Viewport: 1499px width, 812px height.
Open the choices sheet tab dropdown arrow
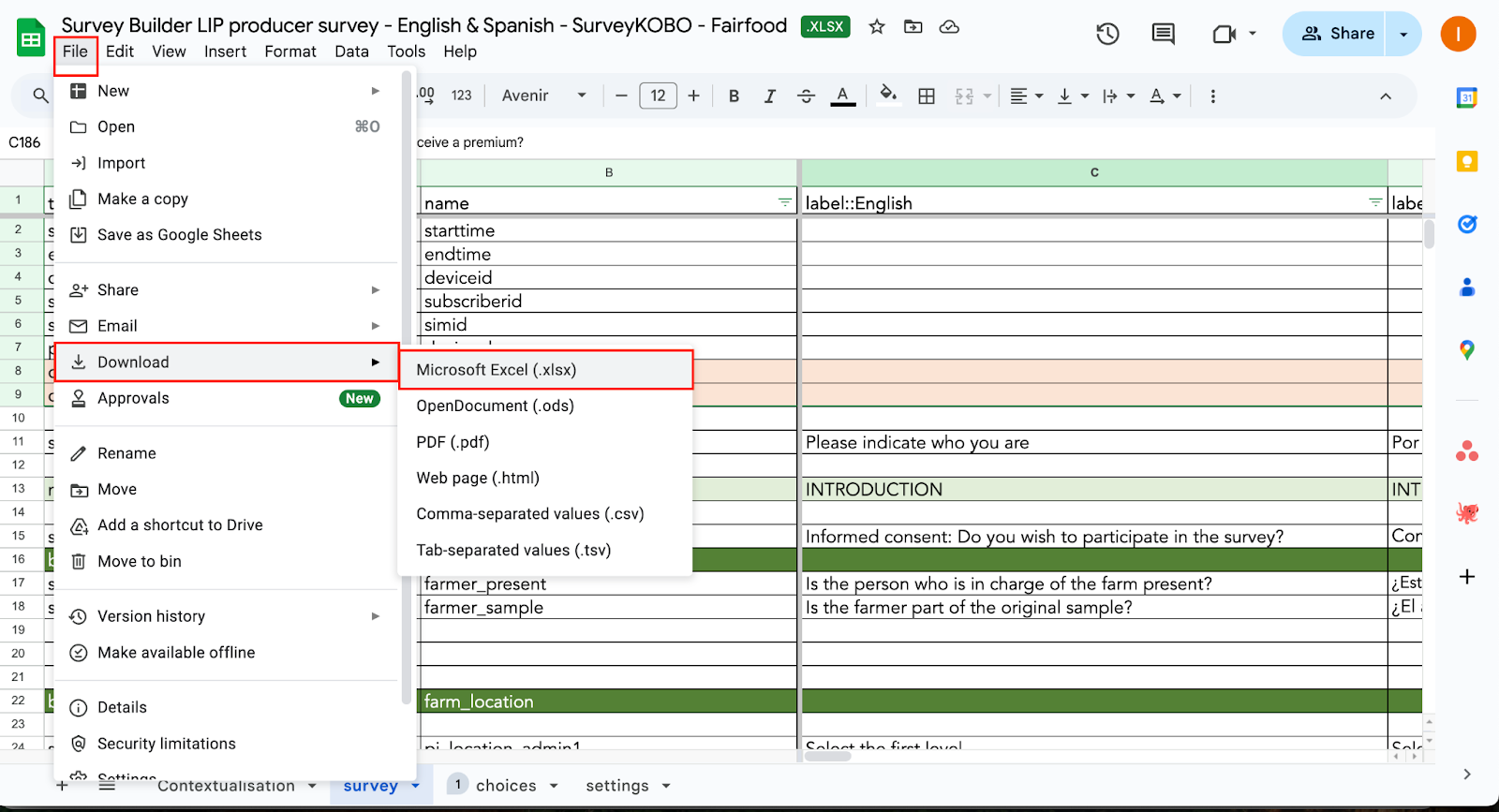point(554,786)
